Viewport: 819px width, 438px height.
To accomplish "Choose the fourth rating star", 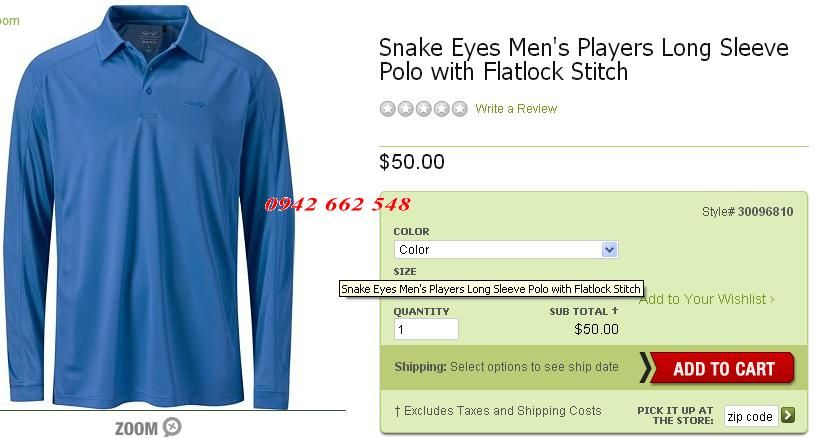I will coord(441,109).
